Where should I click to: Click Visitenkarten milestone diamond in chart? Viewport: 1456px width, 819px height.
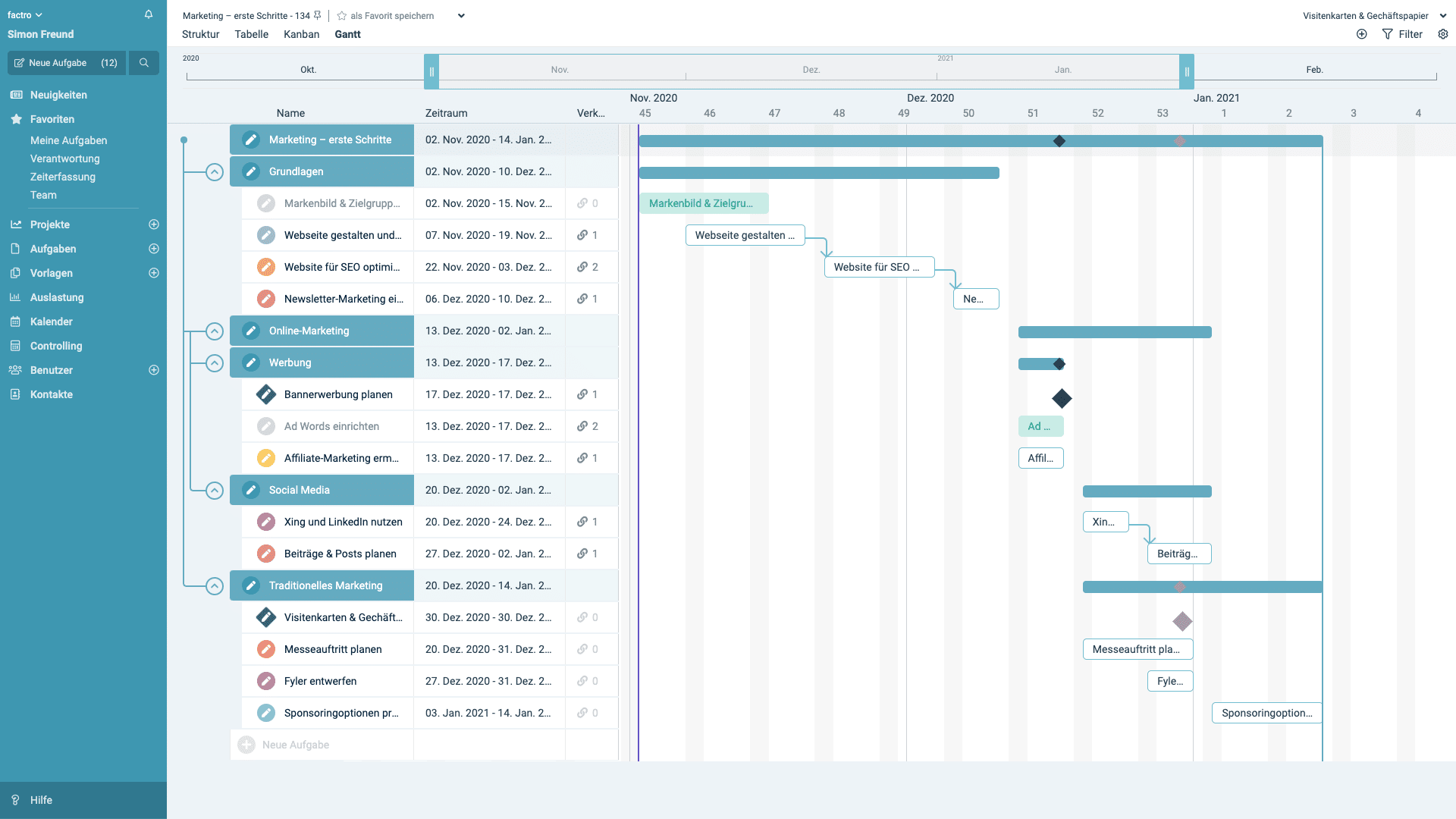point(1182,621)
